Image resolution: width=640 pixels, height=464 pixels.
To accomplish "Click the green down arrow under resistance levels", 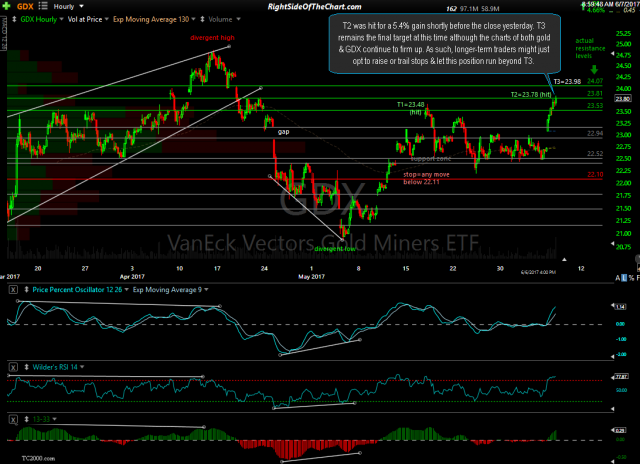I will pyautogui.click(x=594, y=69).
